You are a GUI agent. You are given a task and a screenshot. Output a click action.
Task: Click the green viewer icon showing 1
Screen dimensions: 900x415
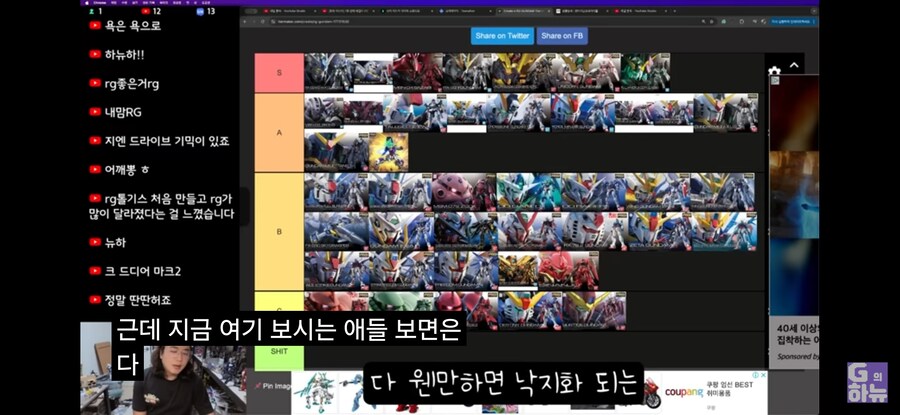coord(90,11)
